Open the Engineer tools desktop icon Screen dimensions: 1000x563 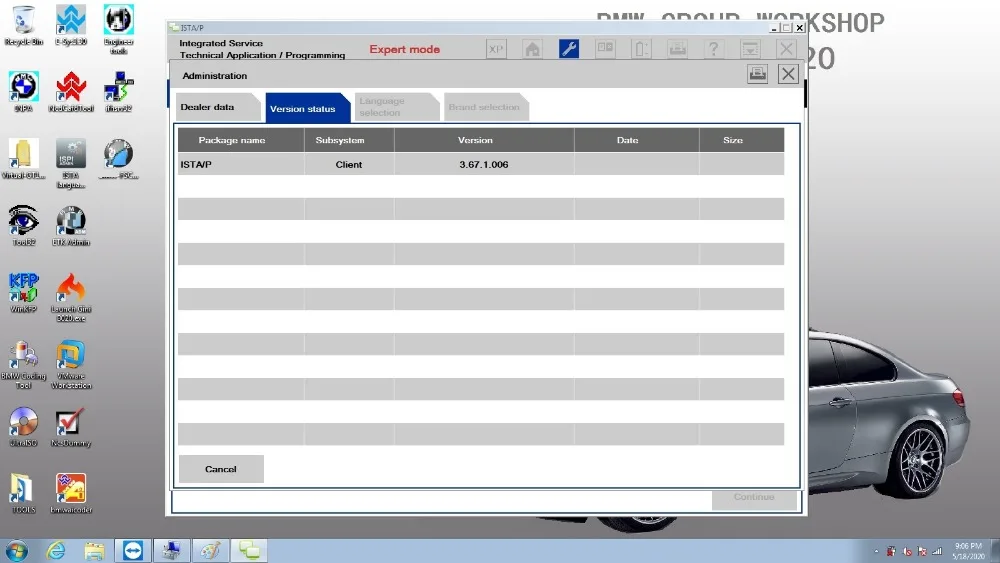click(x=119, y=29)
